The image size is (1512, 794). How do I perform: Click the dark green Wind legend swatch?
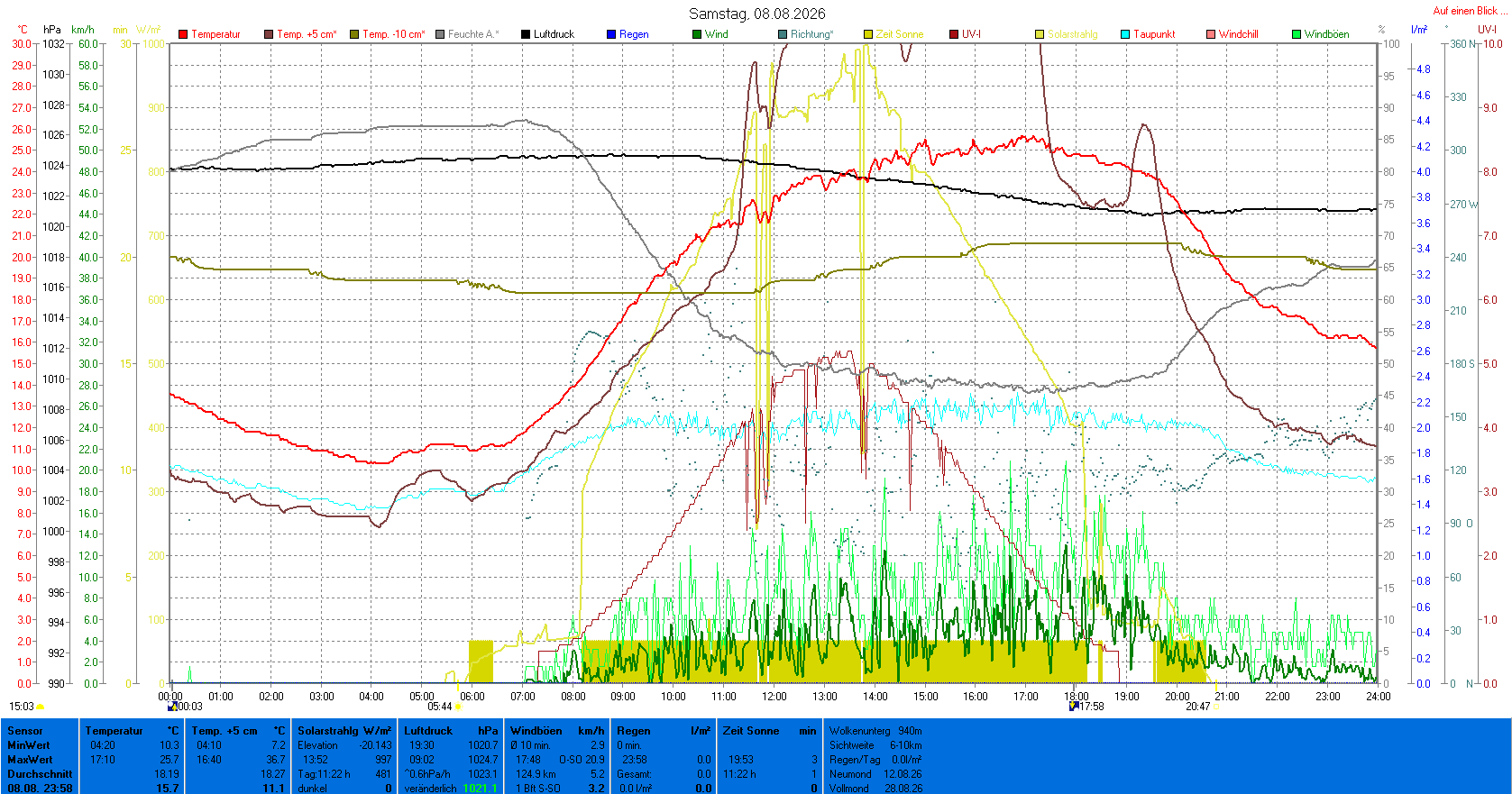[697, 34]
